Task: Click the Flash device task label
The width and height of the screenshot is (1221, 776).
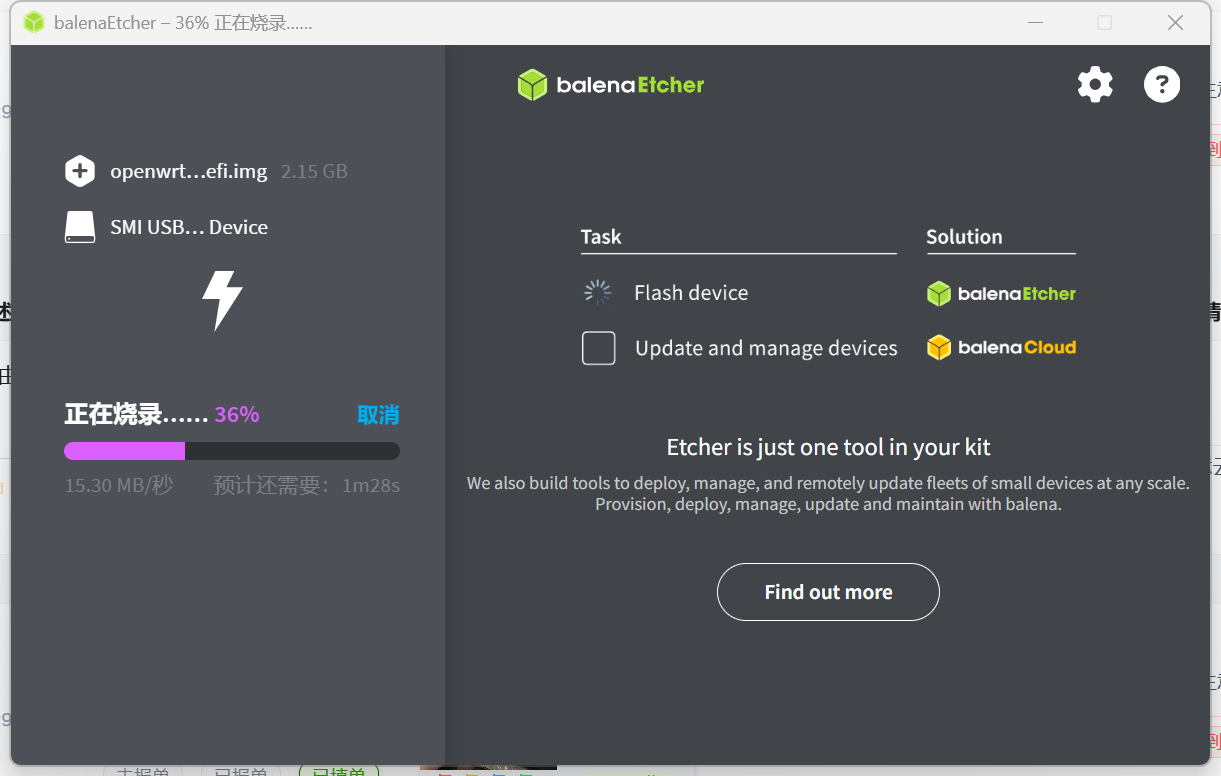Action: point(691,293)
